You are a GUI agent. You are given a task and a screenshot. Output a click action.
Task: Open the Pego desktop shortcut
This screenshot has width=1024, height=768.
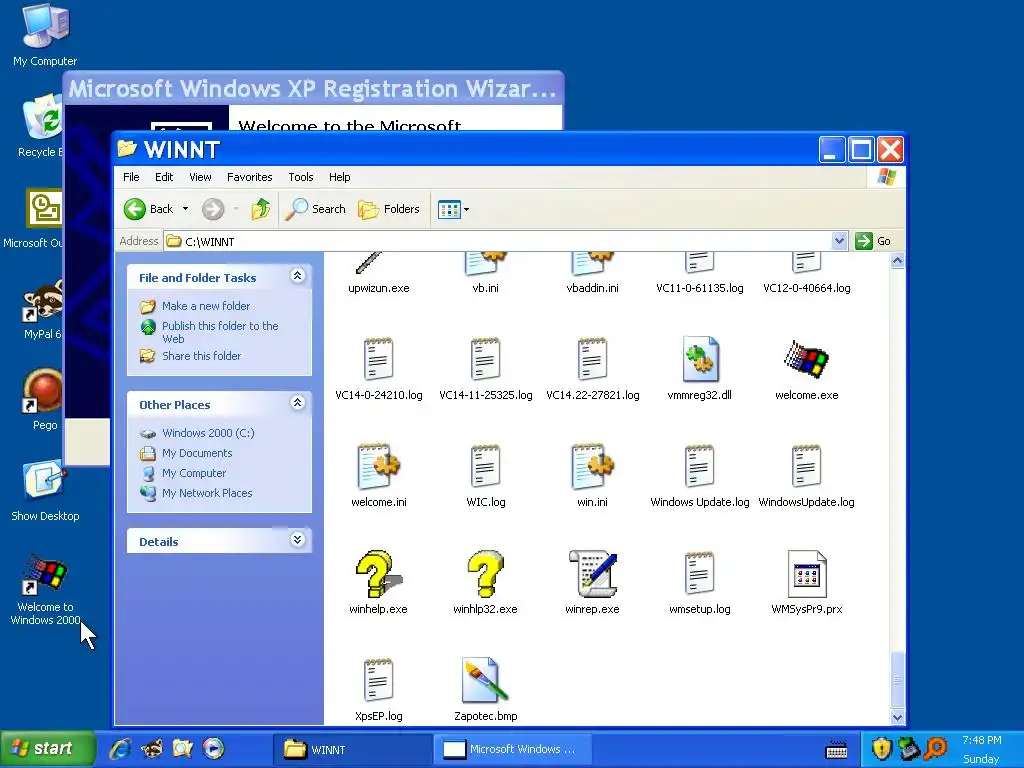43,391
